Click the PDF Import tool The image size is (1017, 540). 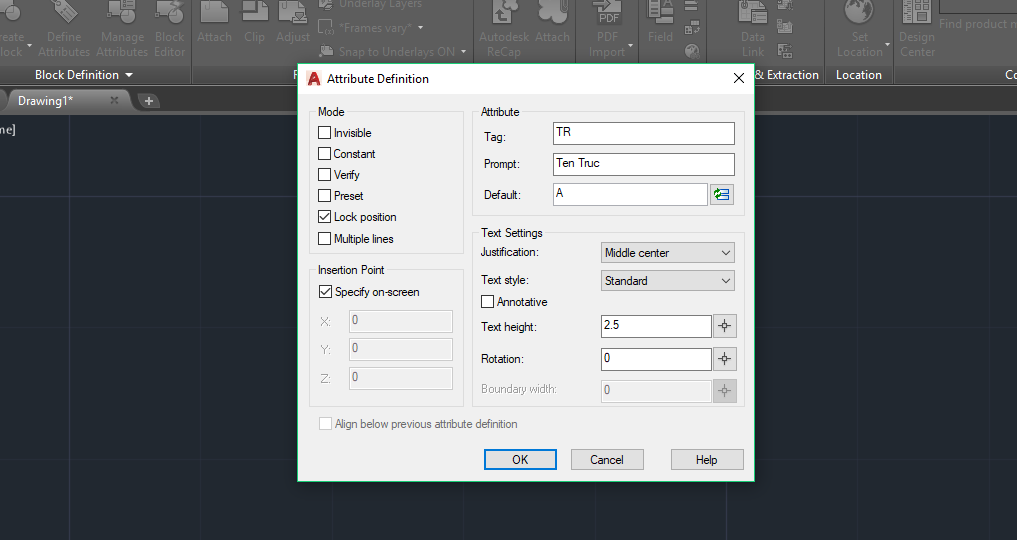coord(608,30)
